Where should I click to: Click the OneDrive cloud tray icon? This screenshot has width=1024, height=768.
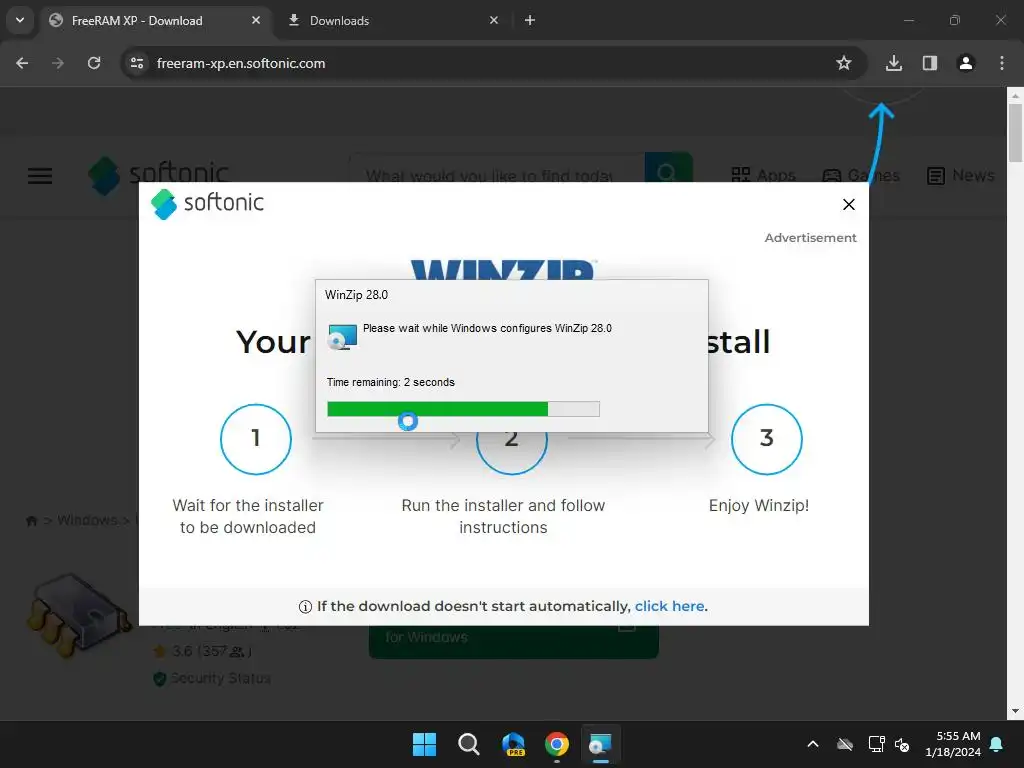point(845,744)
